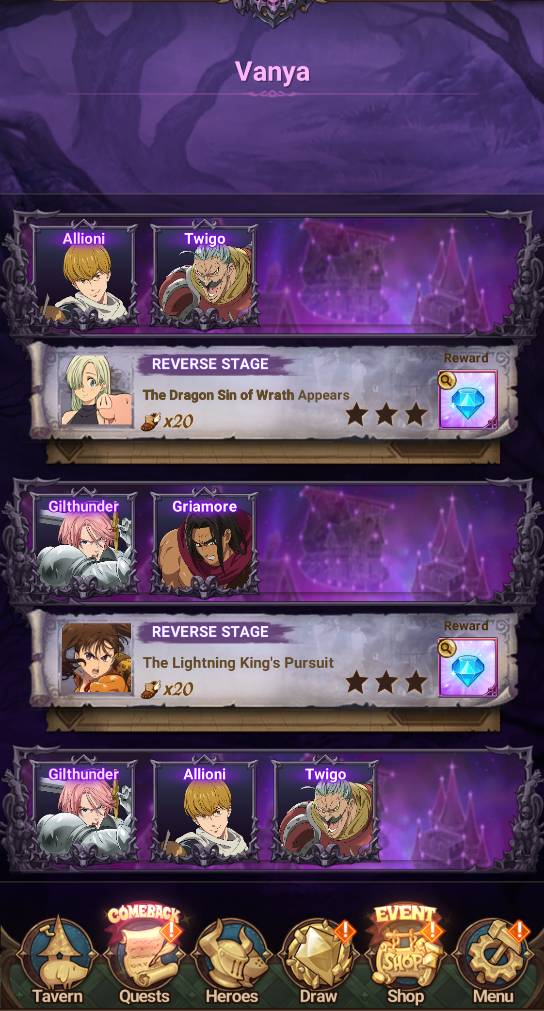Tap diamond reward for Lightning King's Pursuit
The image size is (544, 1011).
click(x=469, y=667)
